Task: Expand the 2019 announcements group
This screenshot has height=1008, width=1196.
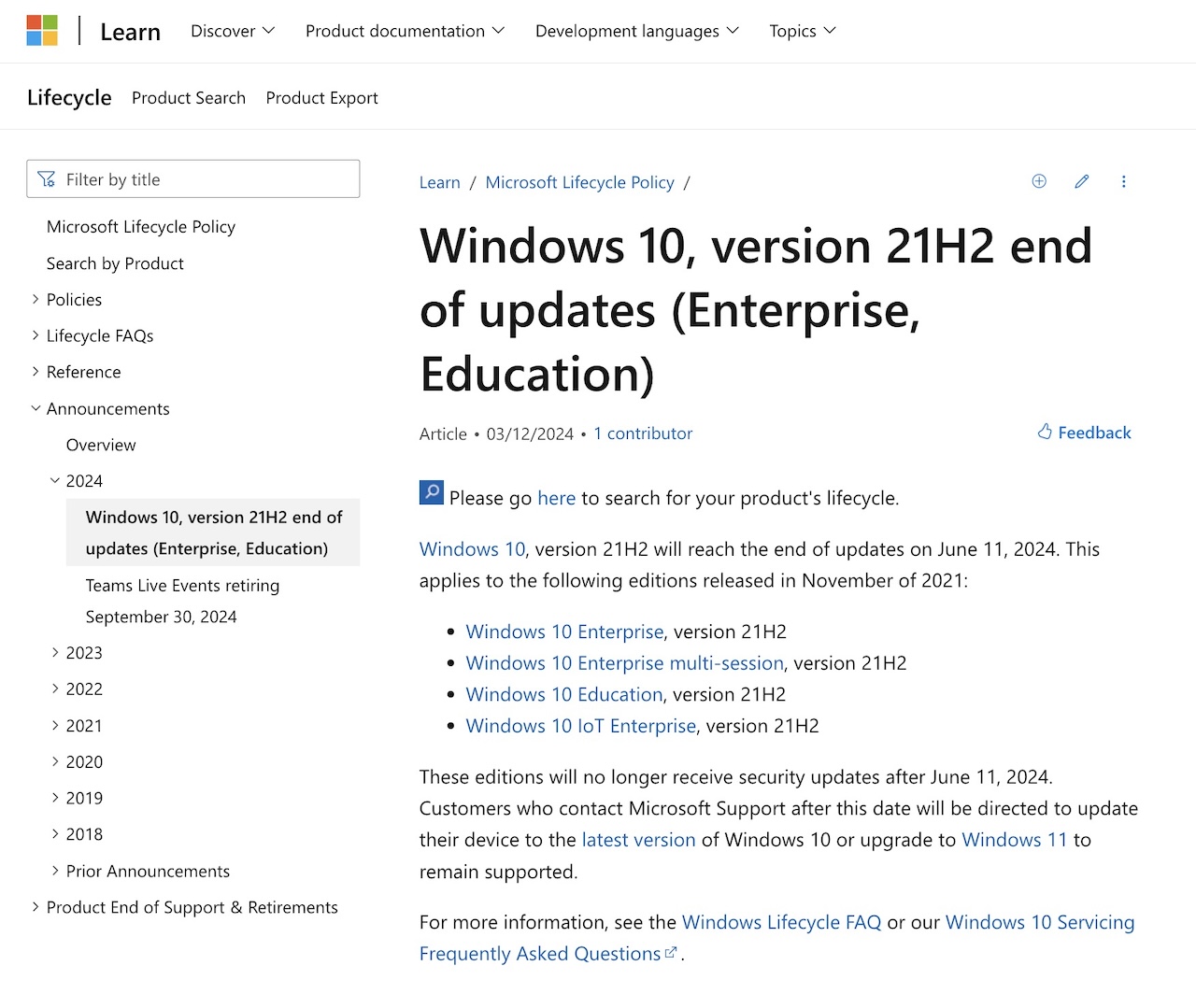Action: click(x=55, y=798)
